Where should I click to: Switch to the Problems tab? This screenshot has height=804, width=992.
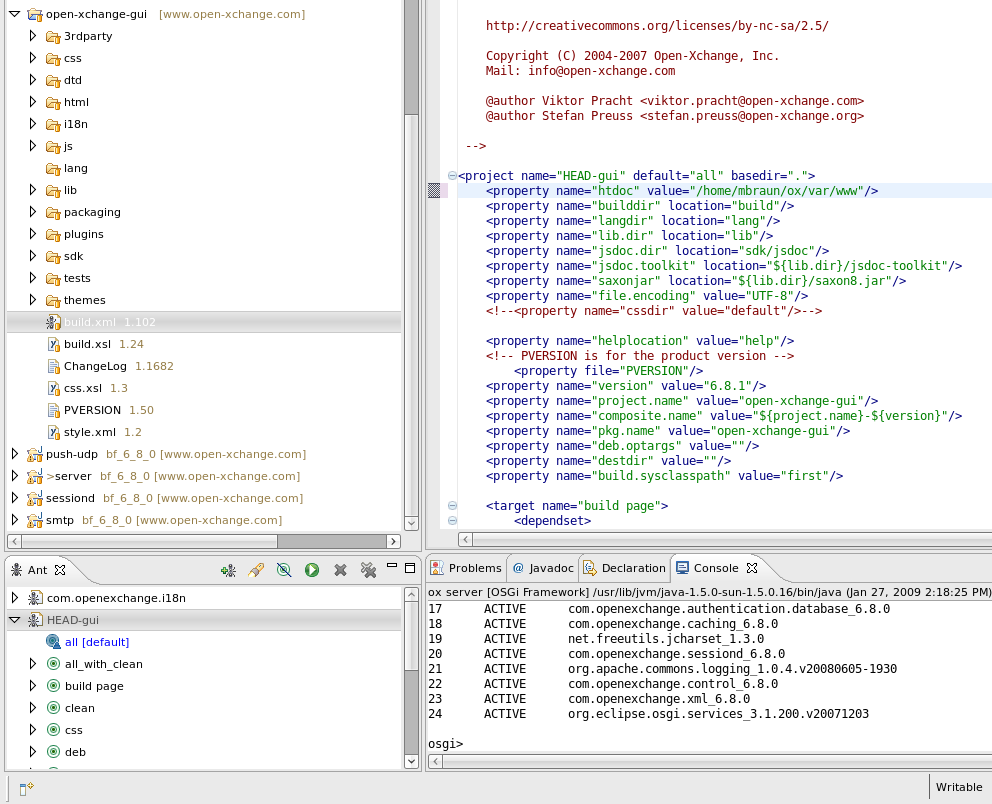click(x=466, y=568)
